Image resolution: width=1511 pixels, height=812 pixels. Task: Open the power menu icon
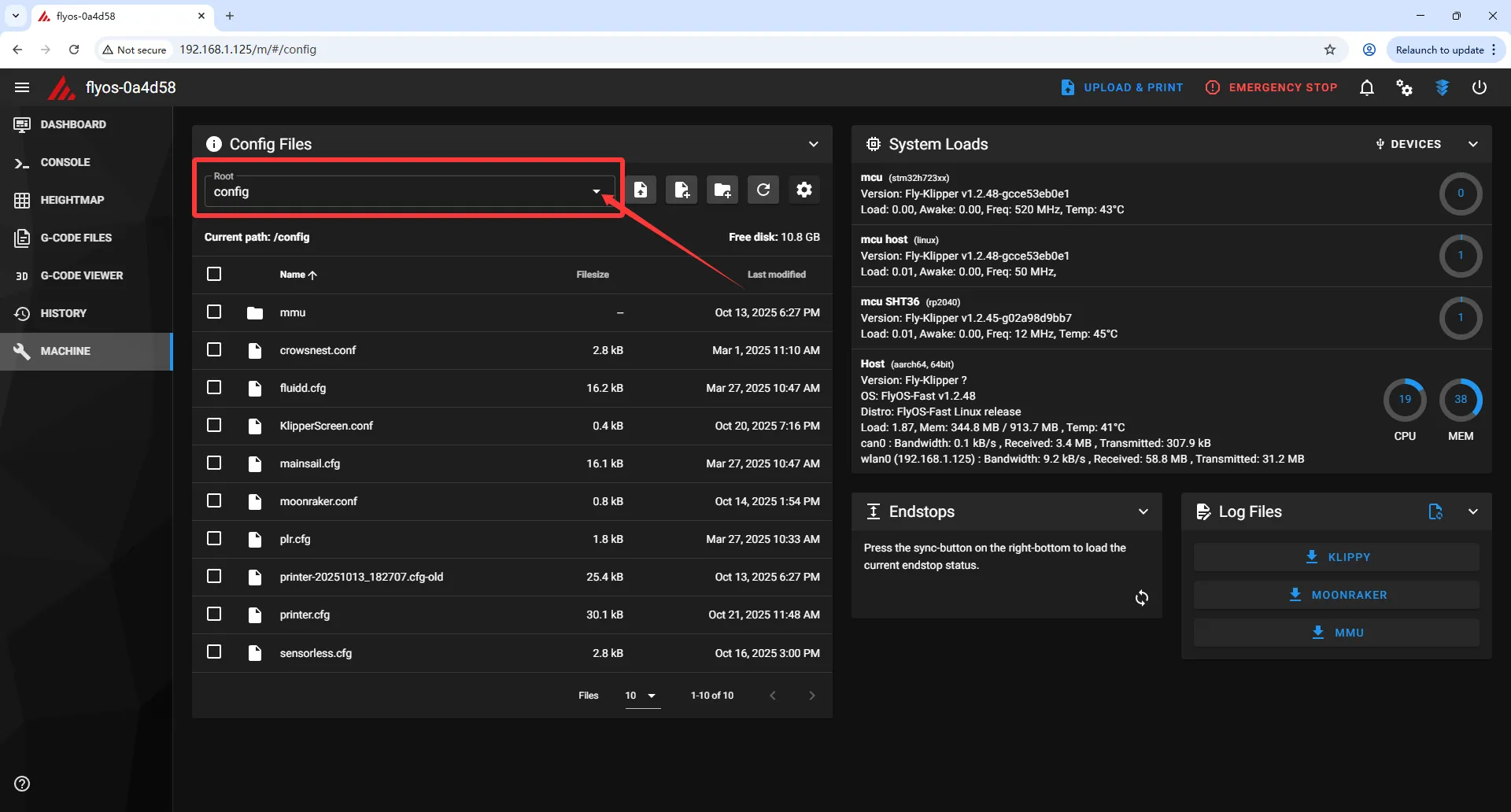1480,87
